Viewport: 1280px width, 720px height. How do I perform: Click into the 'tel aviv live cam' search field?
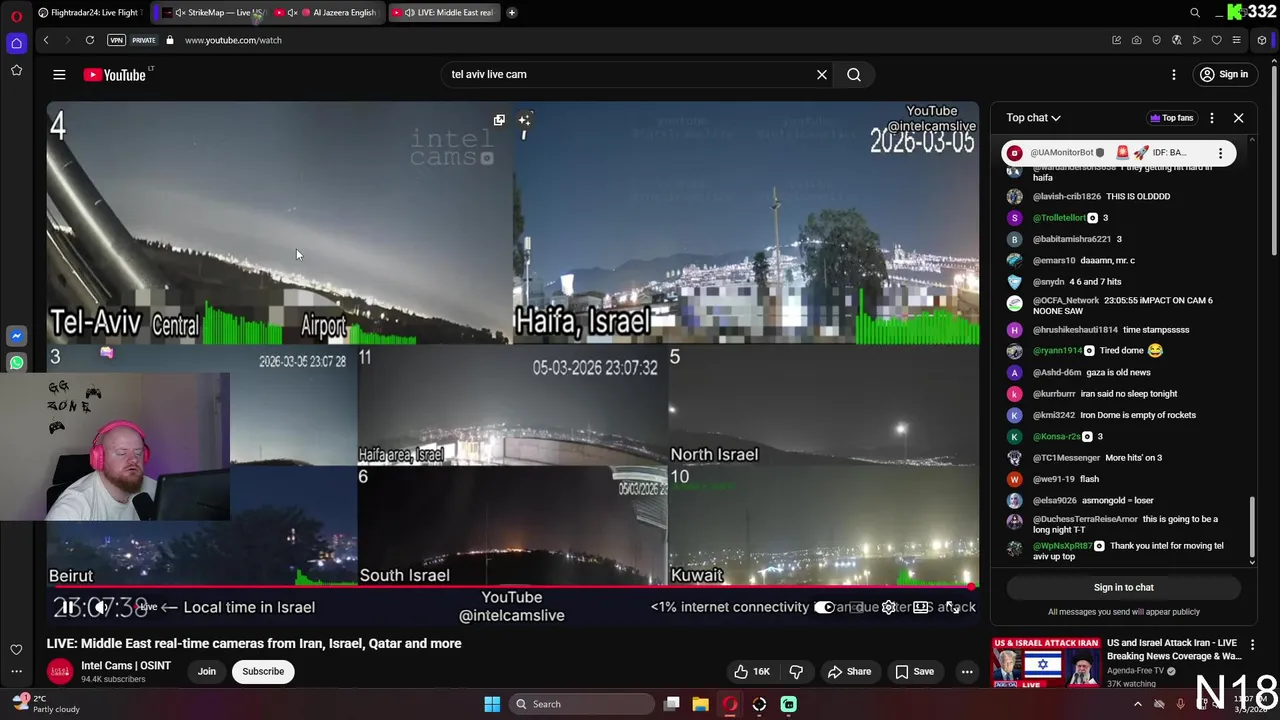point(630,74)
